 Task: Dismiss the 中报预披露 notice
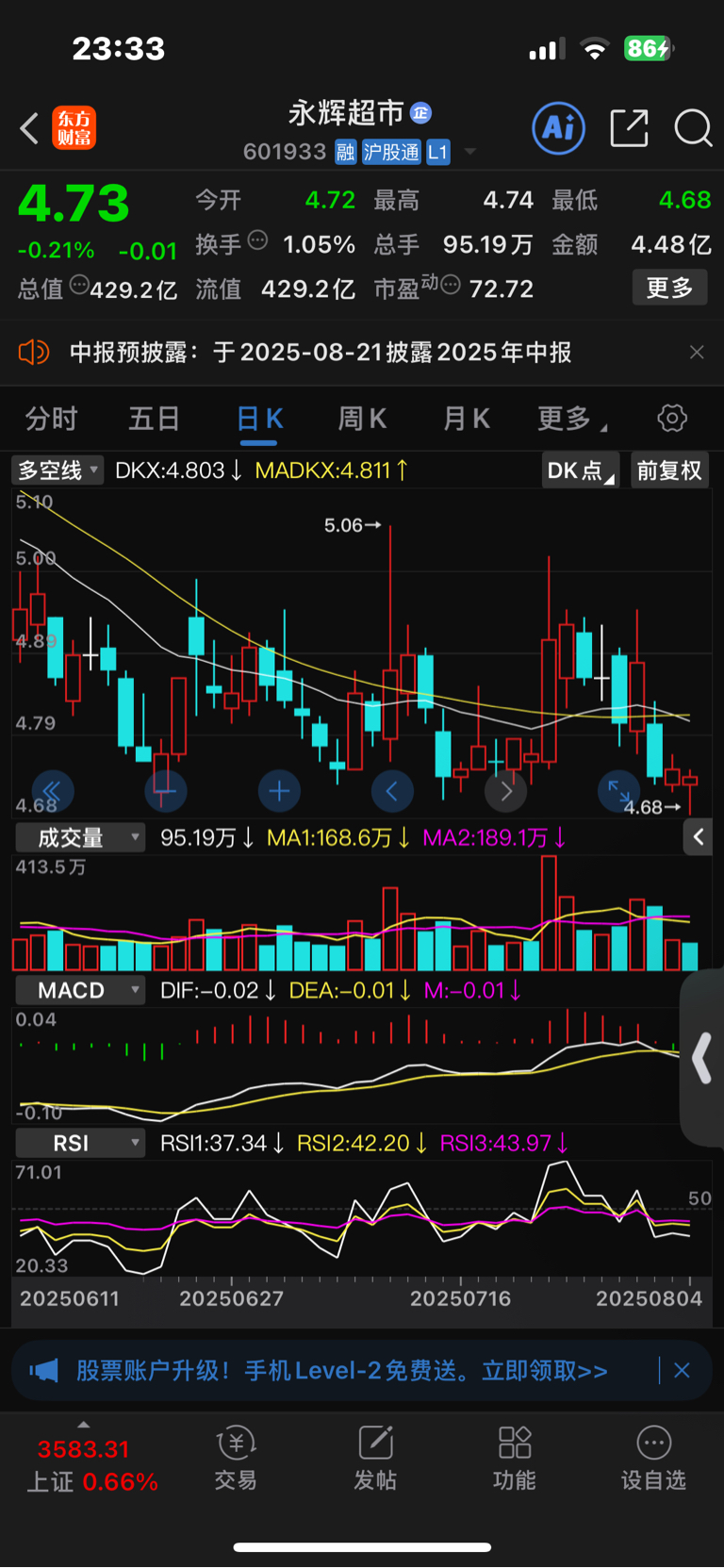(x=697, y=352)
